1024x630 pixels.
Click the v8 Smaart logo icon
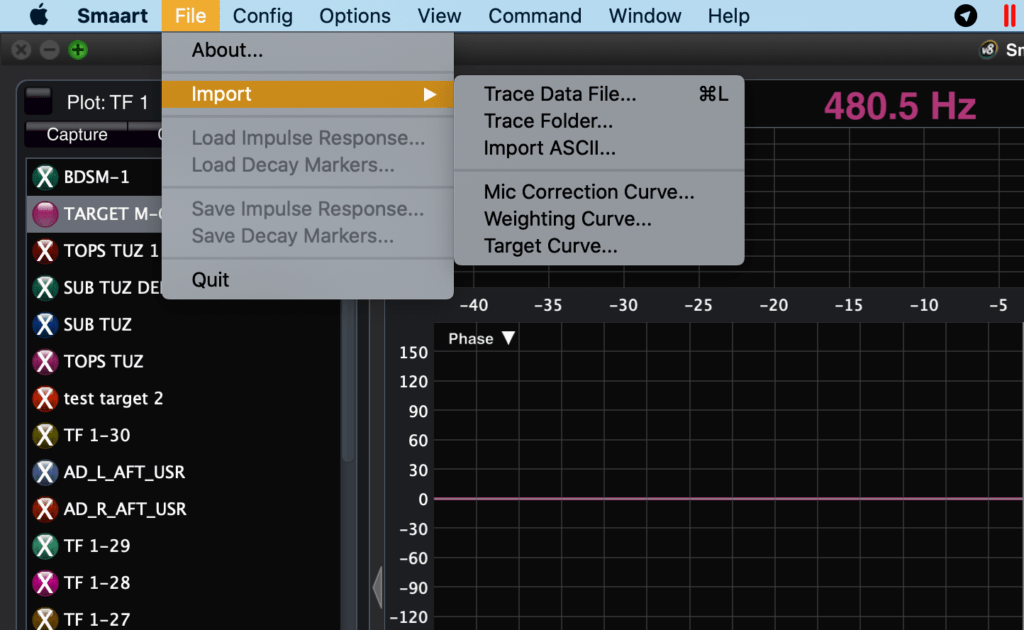click(x=988, y=50)
